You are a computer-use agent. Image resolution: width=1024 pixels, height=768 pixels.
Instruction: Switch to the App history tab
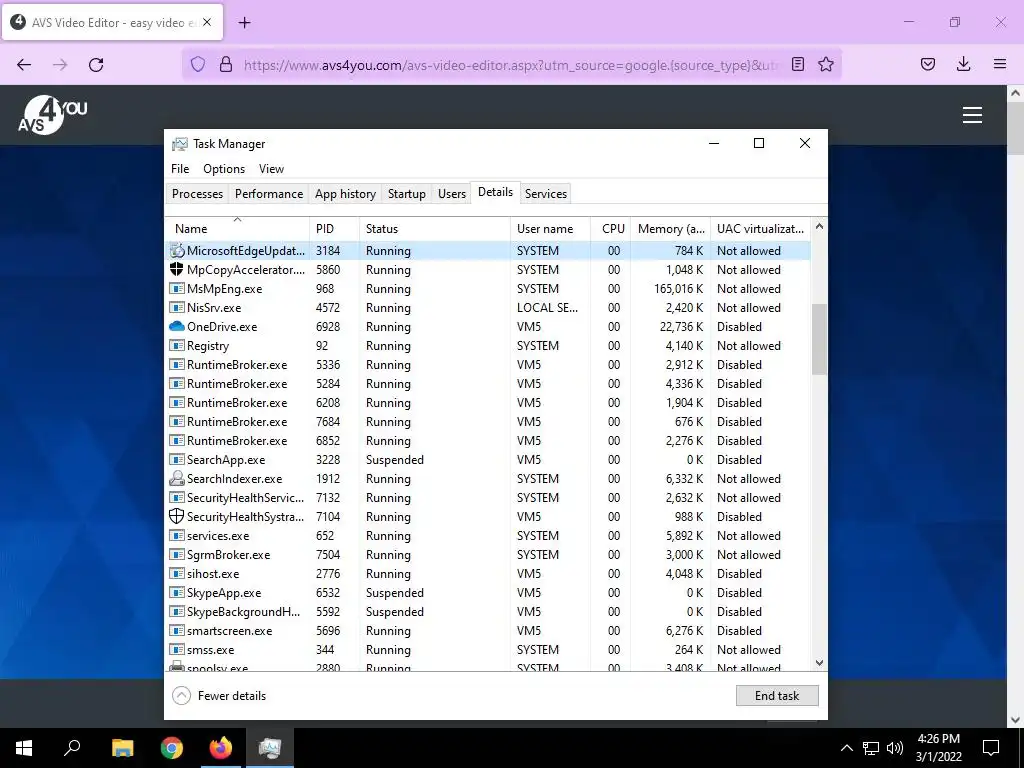coord(345,194)
